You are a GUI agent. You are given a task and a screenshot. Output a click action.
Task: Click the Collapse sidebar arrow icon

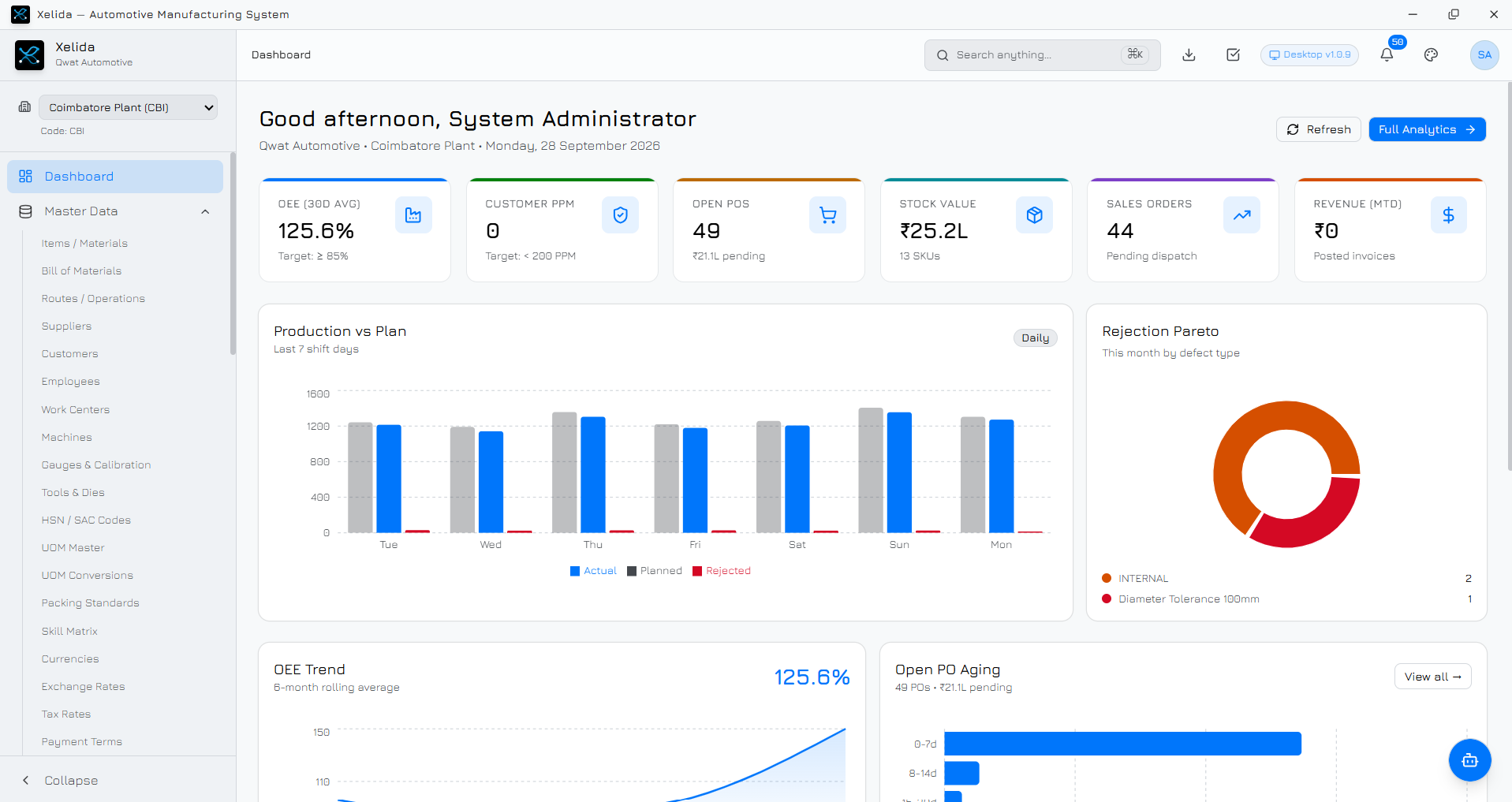[x=26, y=780]
